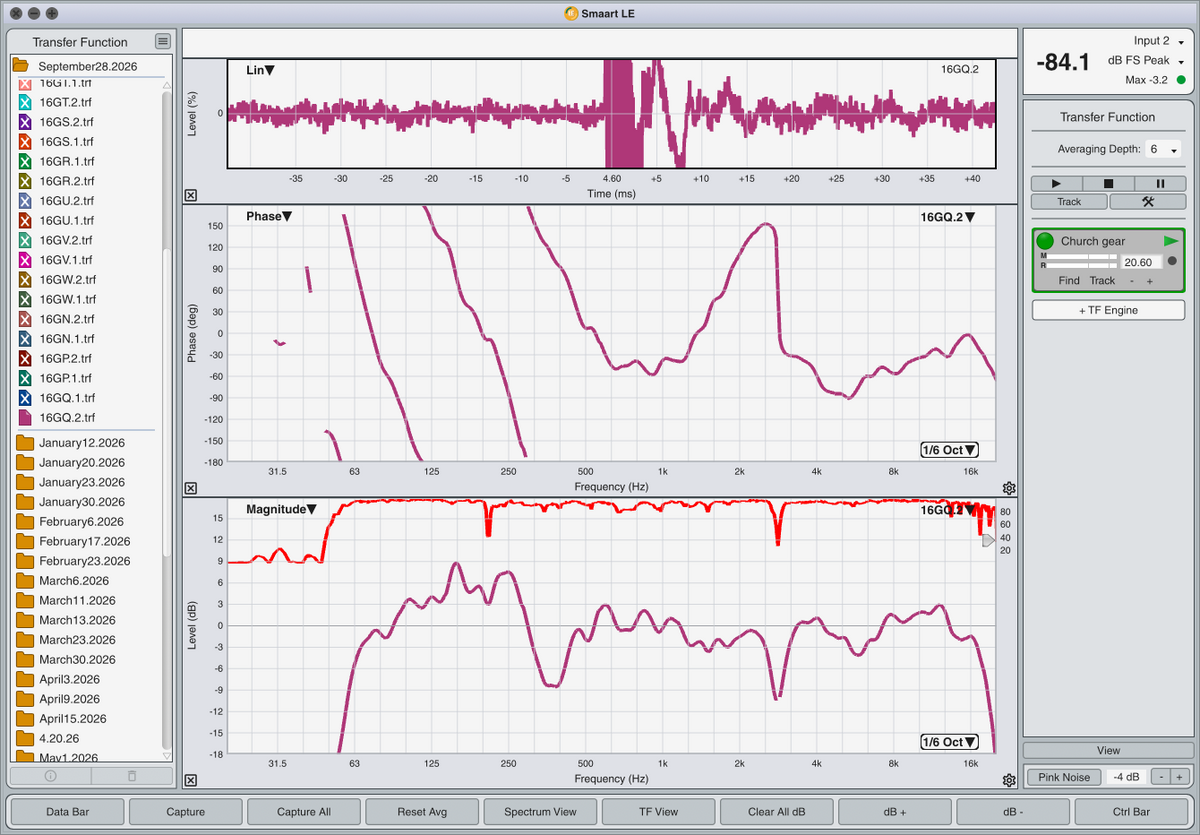
Task: Increase pink noise level with plus stepper
Action: coord(1179,777)
